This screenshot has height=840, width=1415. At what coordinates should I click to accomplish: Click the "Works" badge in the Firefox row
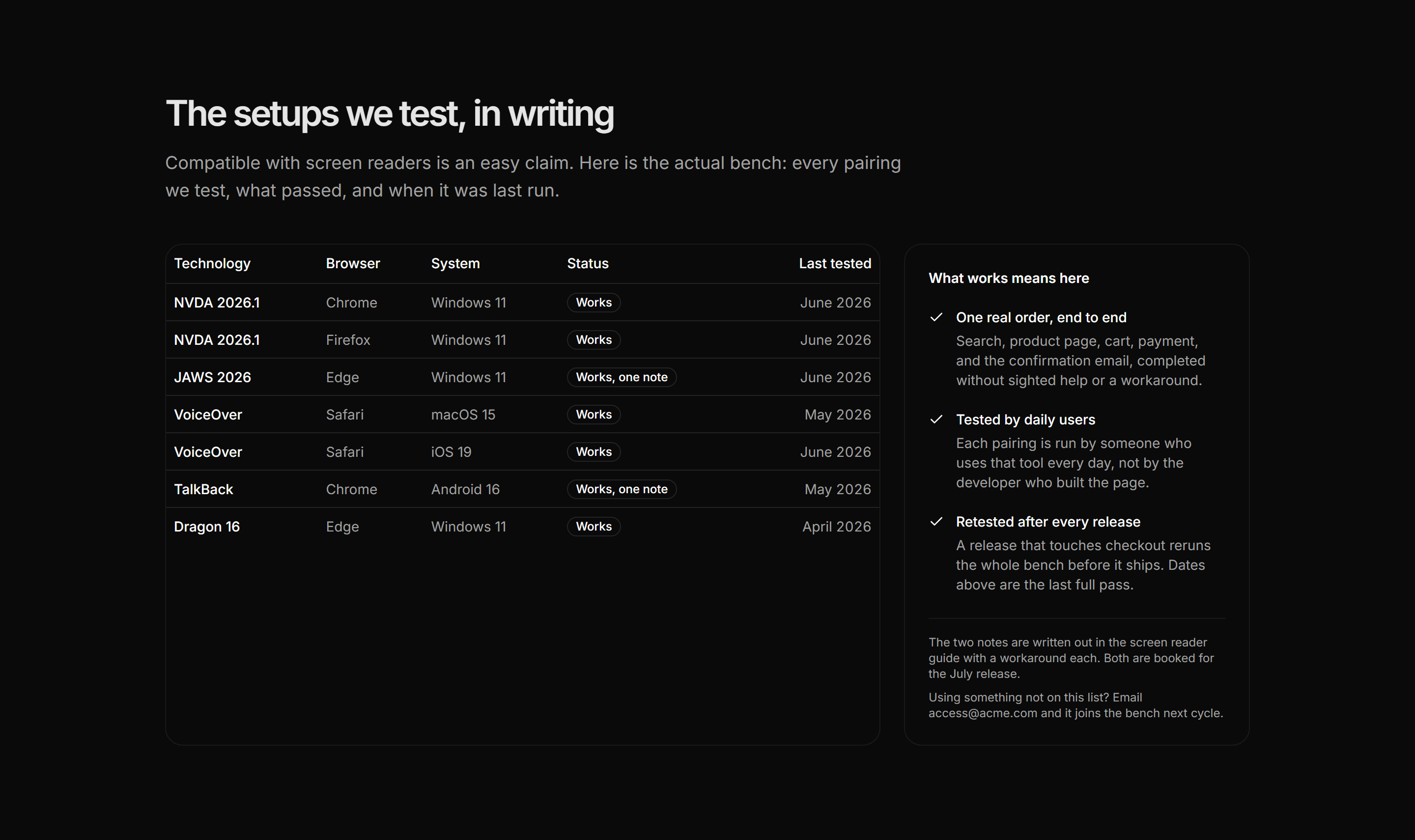coord(594,340)
